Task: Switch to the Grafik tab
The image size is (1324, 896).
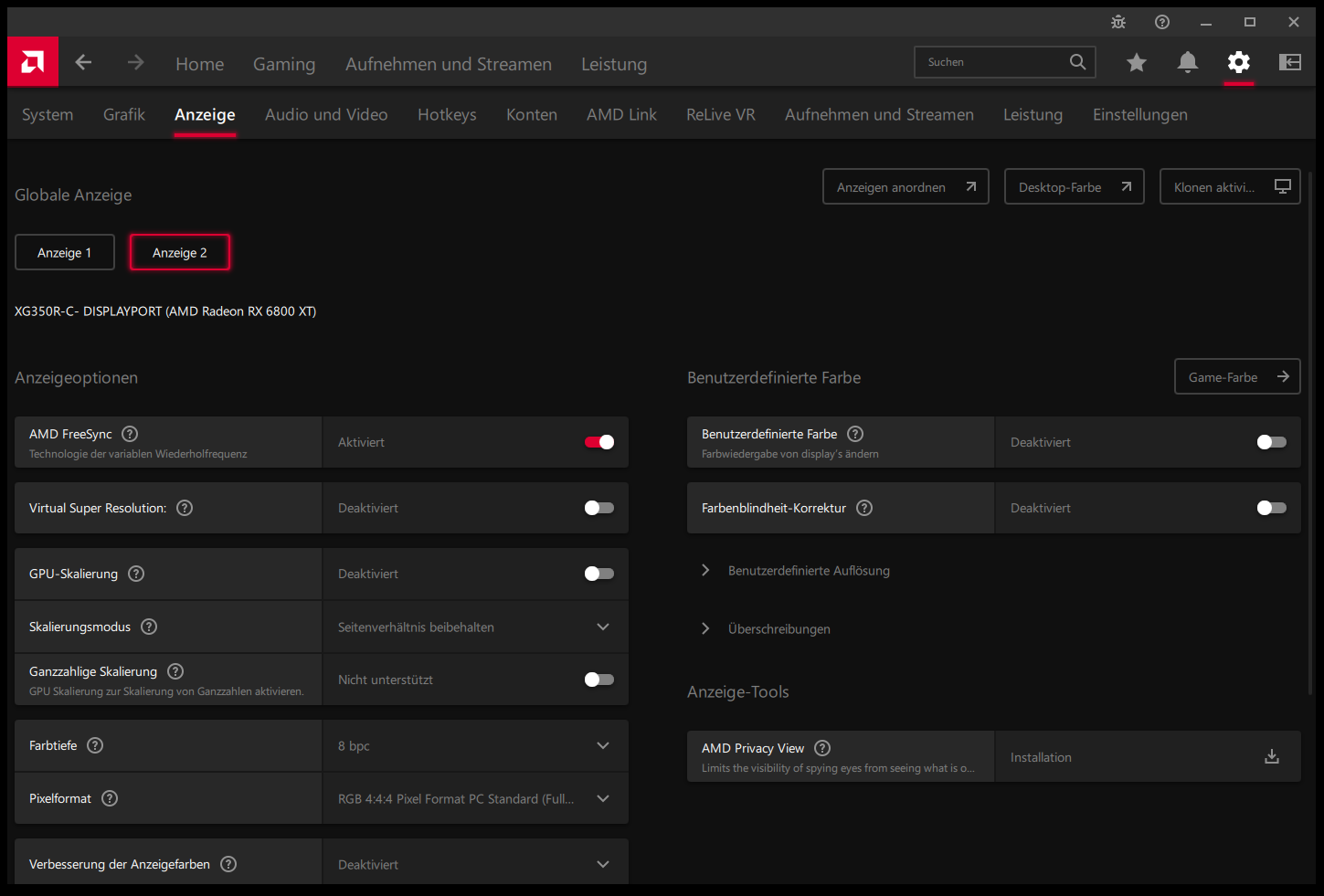Action: tap(124, 114)
